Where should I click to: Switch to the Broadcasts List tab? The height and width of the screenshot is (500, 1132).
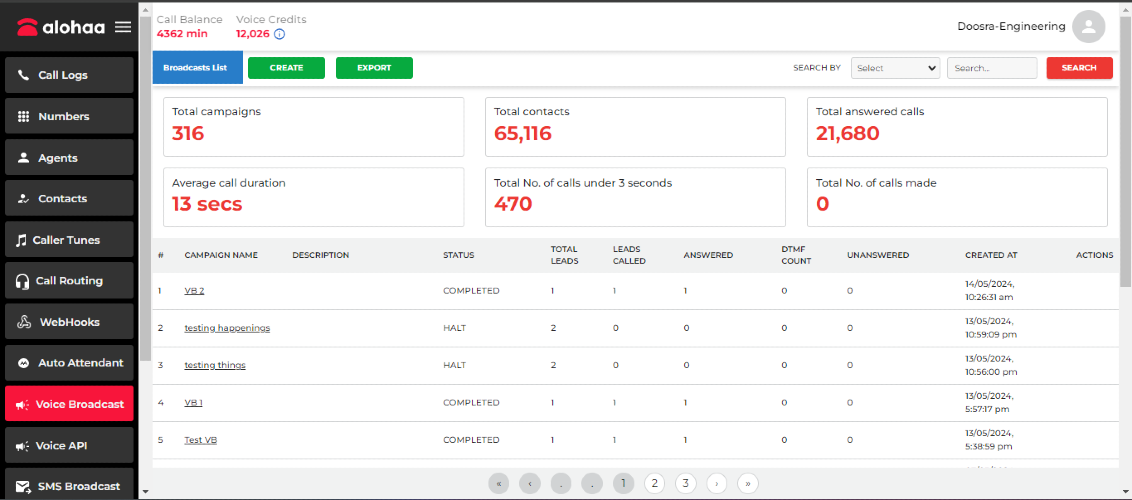198,68
